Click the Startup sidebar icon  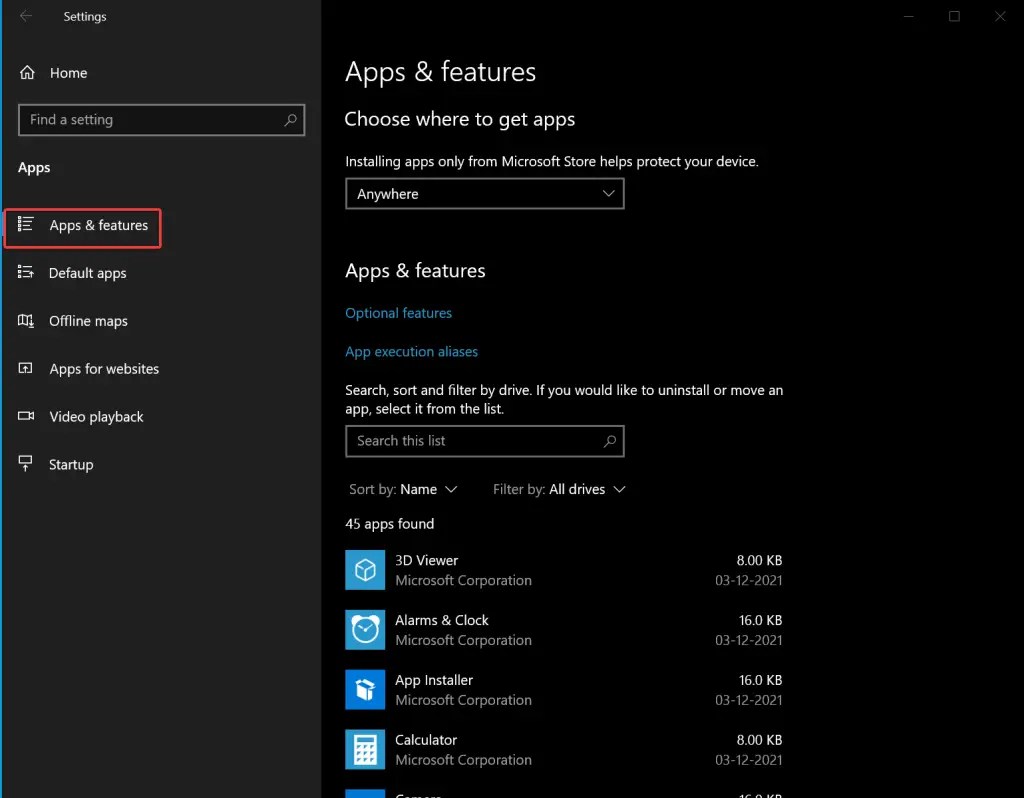25,464
